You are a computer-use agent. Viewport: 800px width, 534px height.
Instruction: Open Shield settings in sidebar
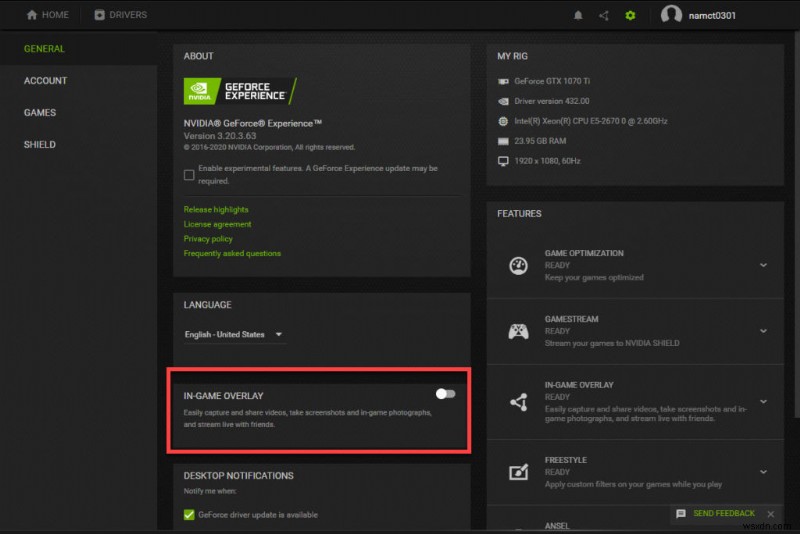[40, 145]
